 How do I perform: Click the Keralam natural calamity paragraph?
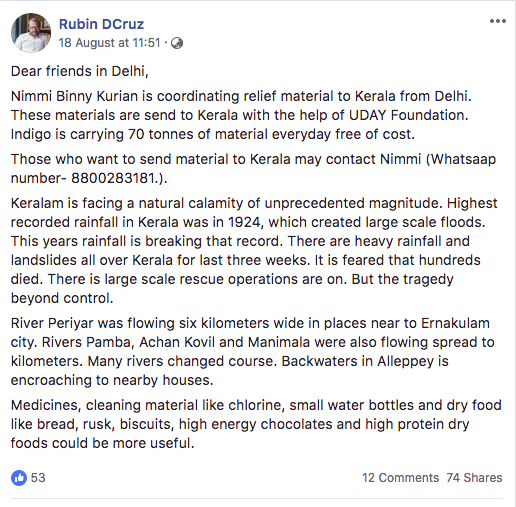[254, 250]
